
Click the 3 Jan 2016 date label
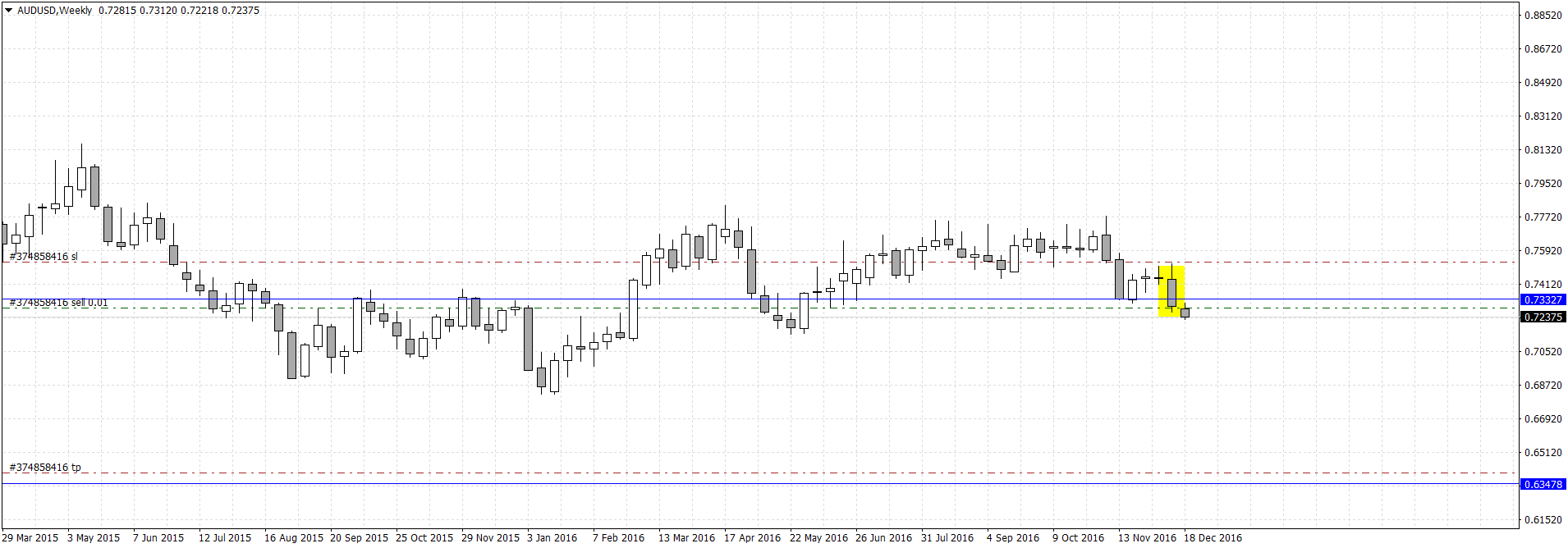tap(552, 538)
